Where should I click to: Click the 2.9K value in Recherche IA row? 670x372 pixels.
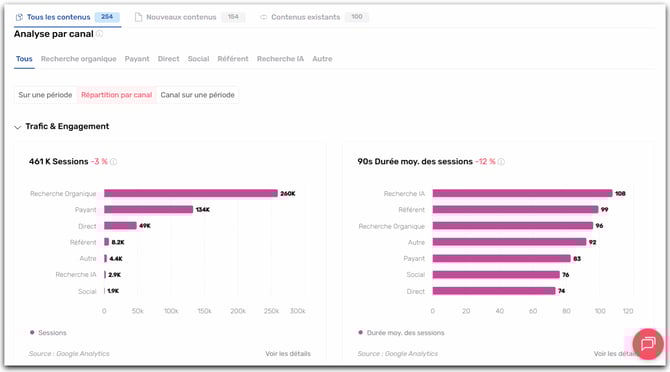coord(115,275)
